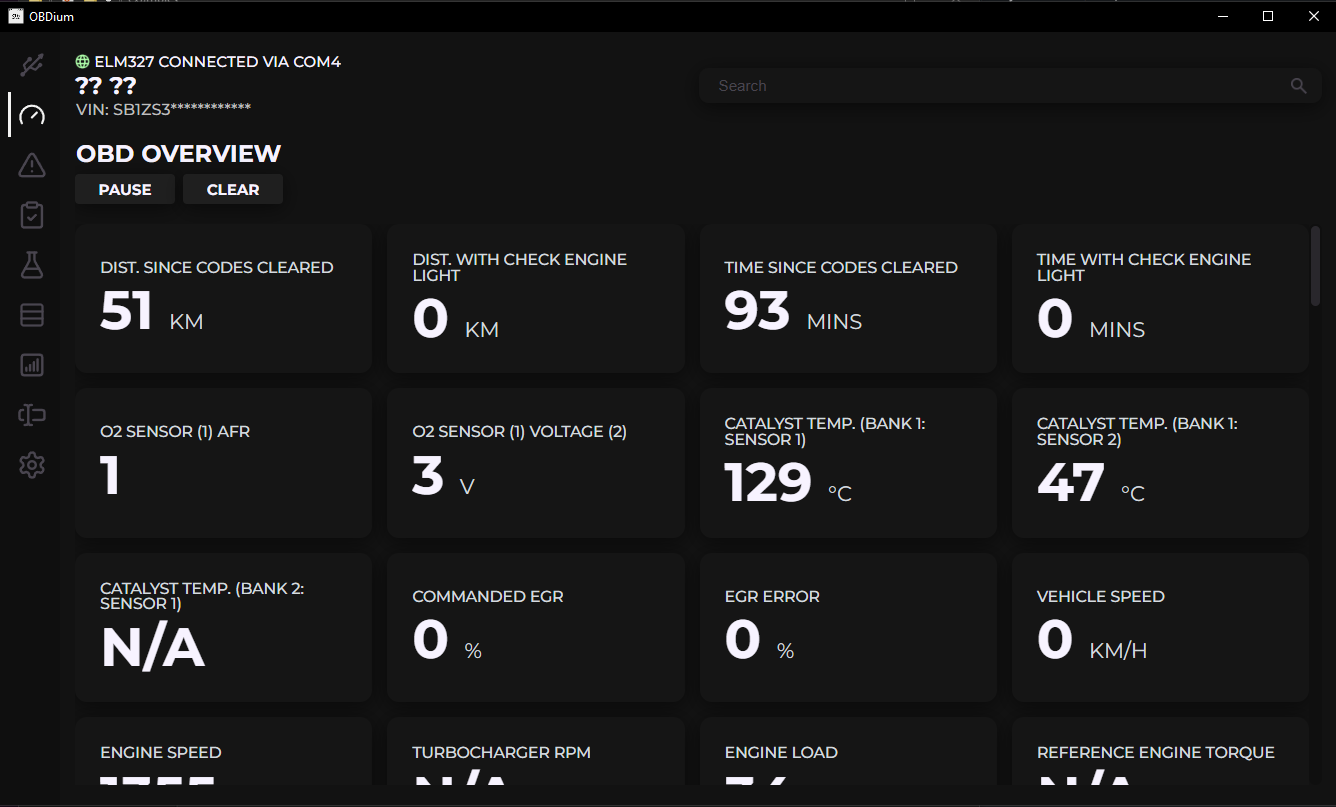Click the VIN: SB1ZS3 text
1336x807 pixels.
(163, 108)
